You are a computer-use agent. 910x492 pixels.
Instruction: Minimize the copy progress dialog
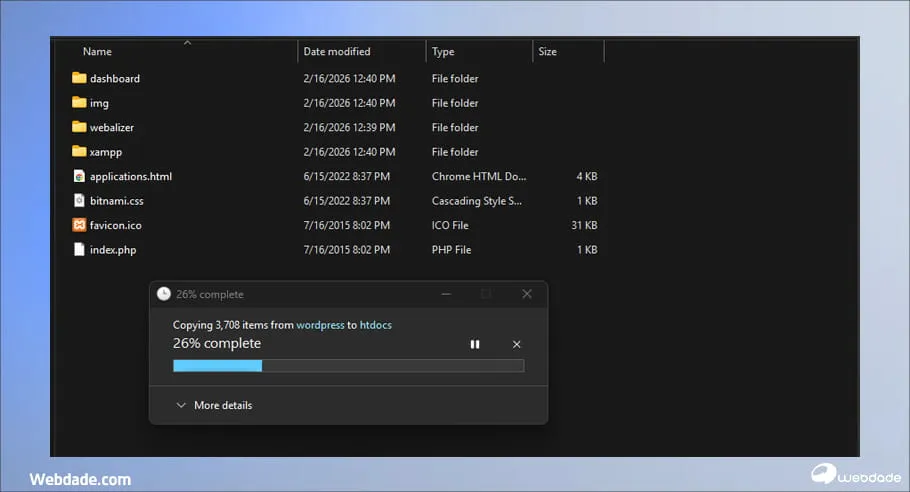[x=446, y=294]
